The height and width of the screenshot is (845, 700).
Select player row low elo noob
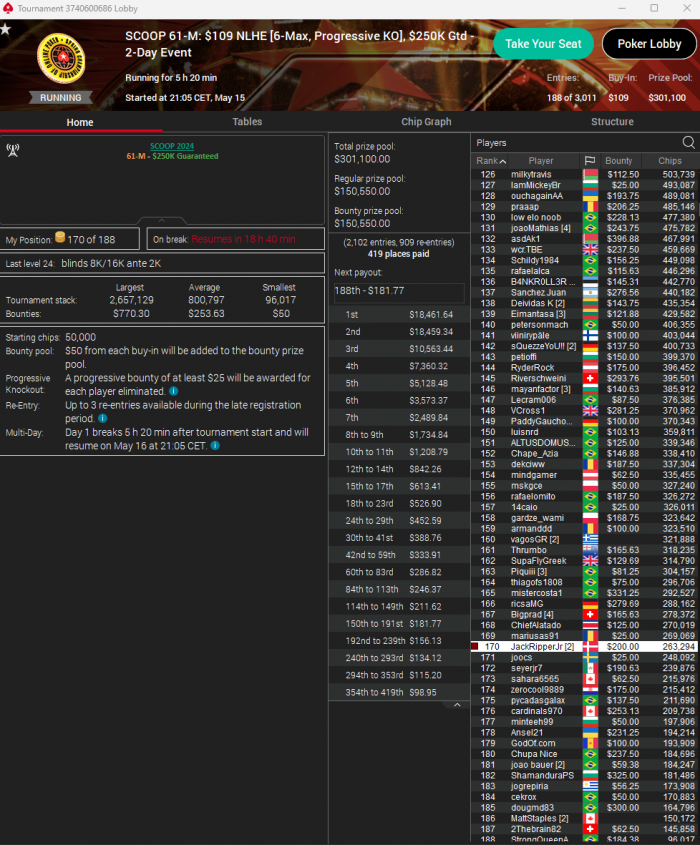584,217
